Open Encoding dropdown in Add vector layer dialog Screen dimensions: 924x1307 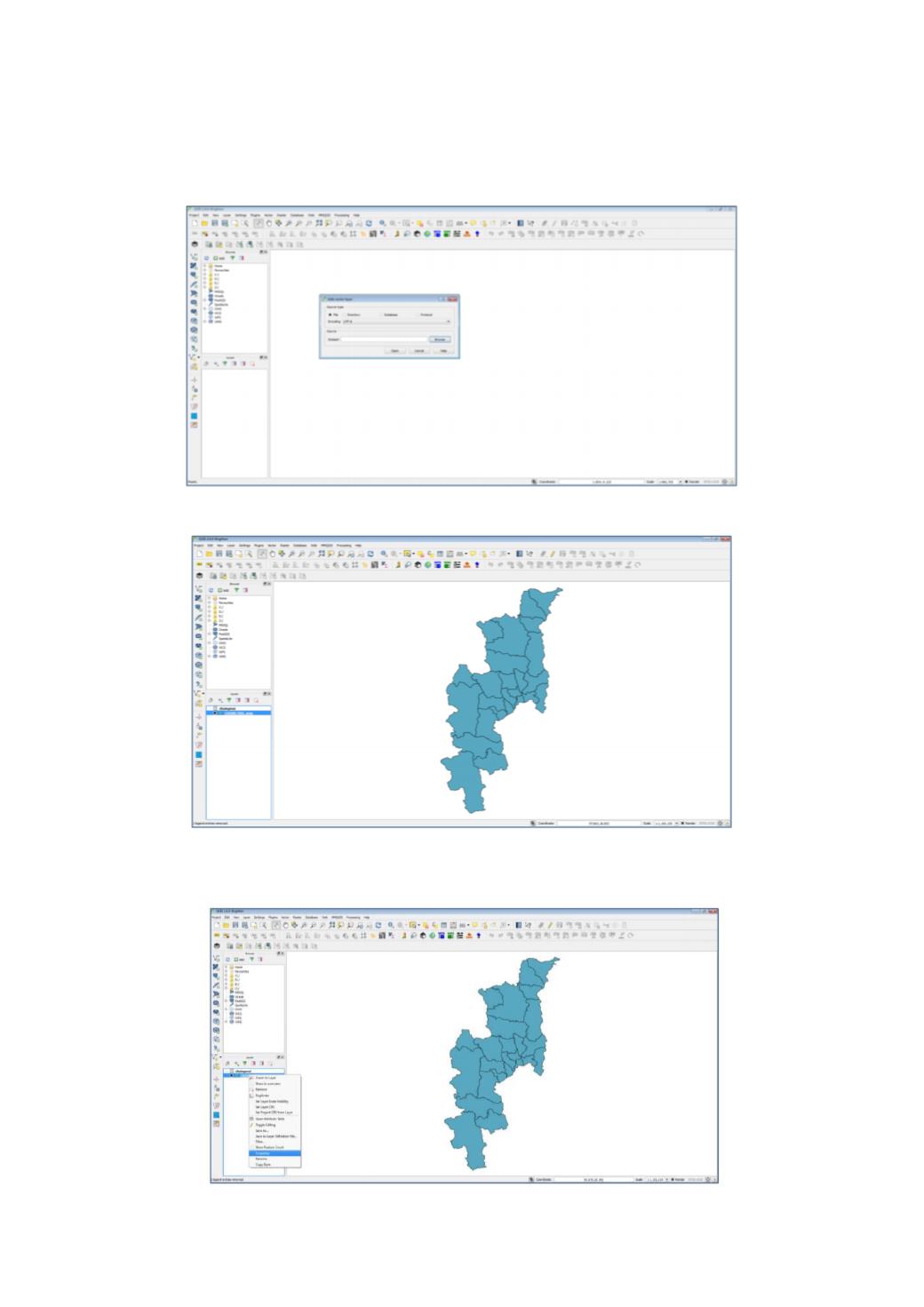(x=397, y=322)
